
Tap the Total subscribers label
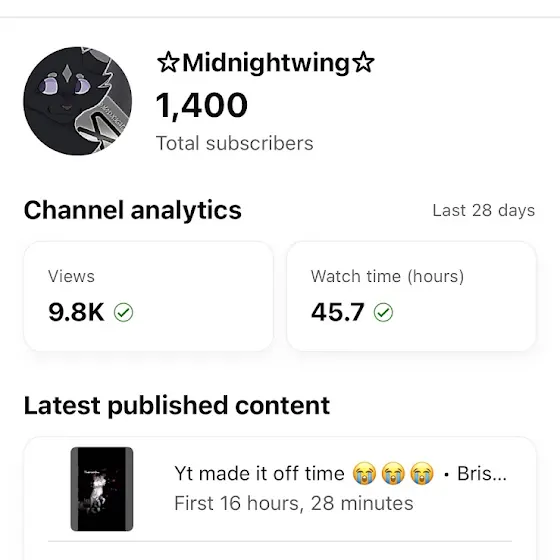(x=235, y=144)
